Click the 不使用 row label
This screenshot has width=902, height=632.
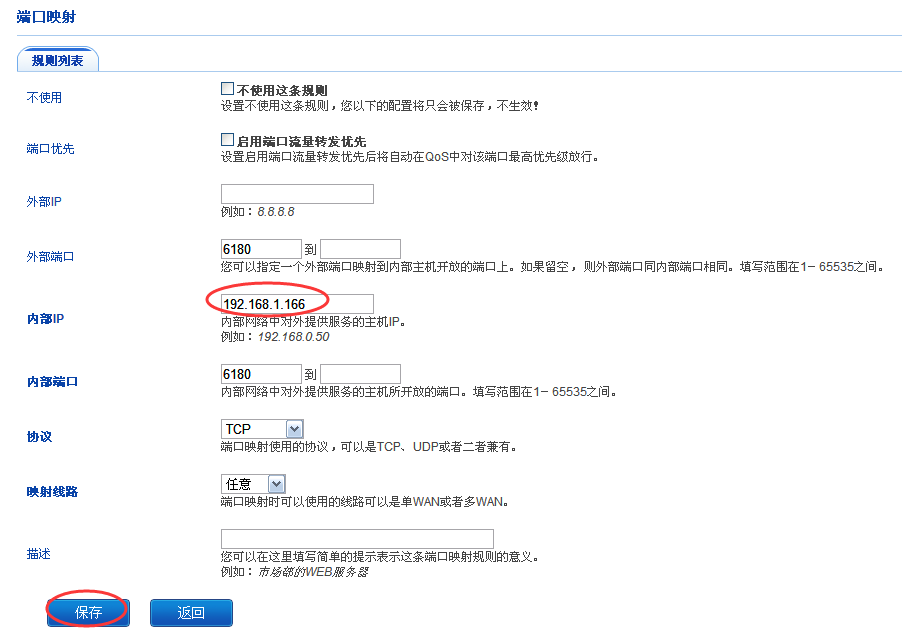(x=44, y=97)
